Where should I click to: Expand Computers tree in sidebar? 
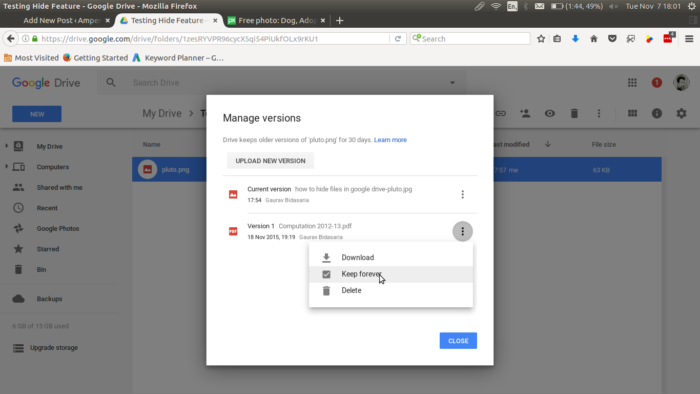coord(6,166)
